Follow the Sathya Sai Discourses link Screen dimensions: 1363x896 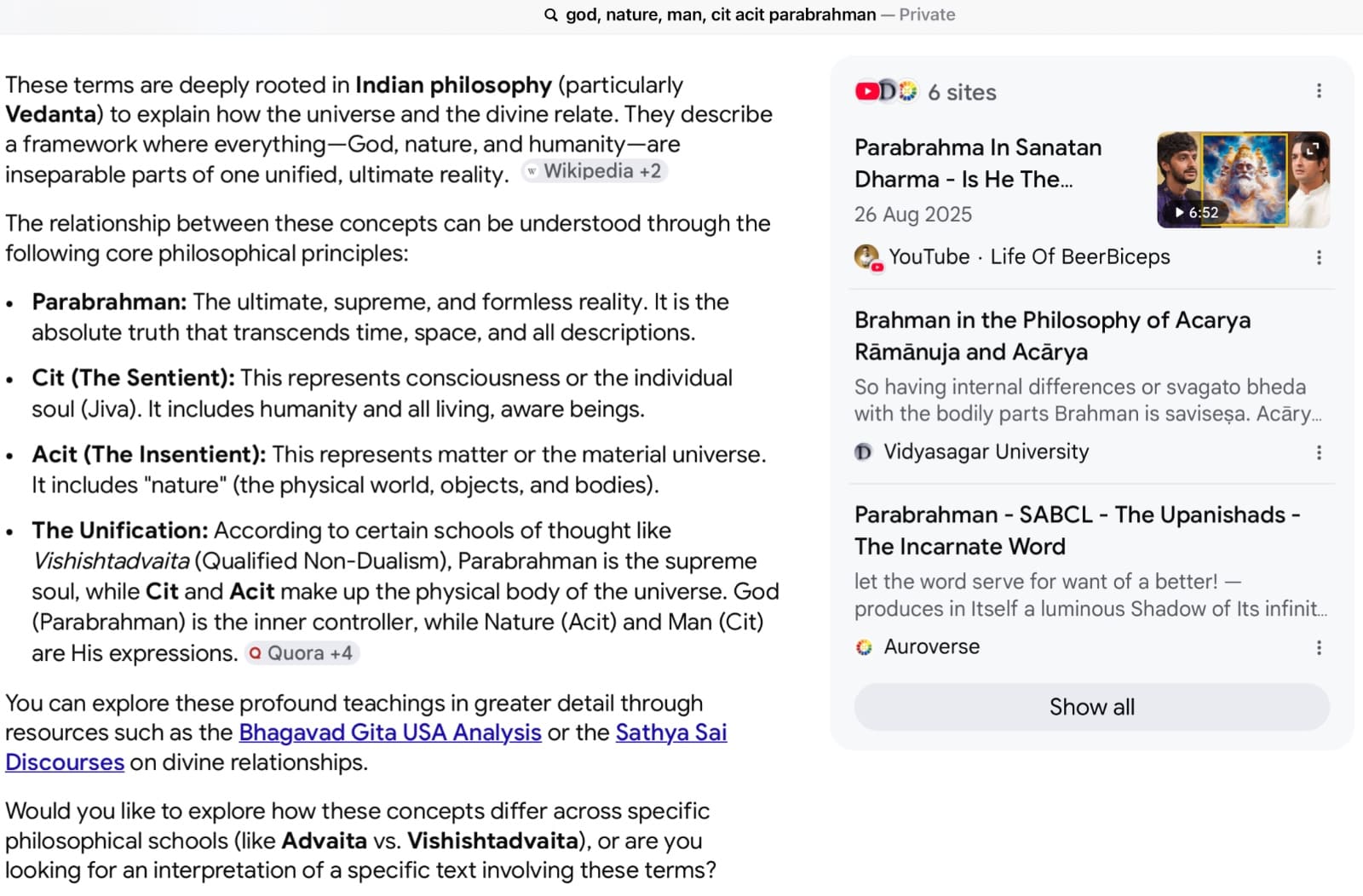366,747
